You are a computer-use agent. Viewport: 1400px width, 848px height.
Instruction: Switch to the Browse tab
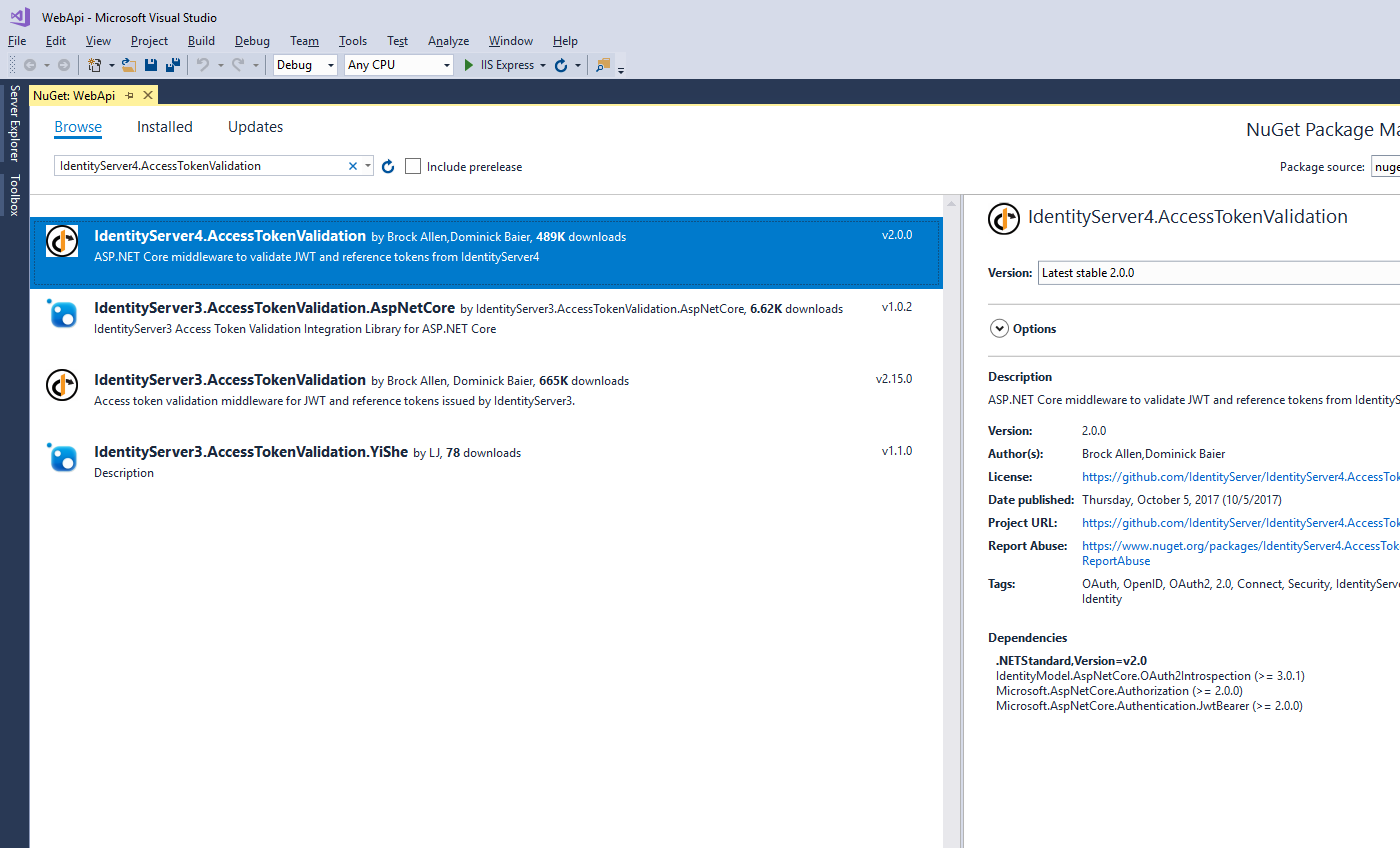78,127
